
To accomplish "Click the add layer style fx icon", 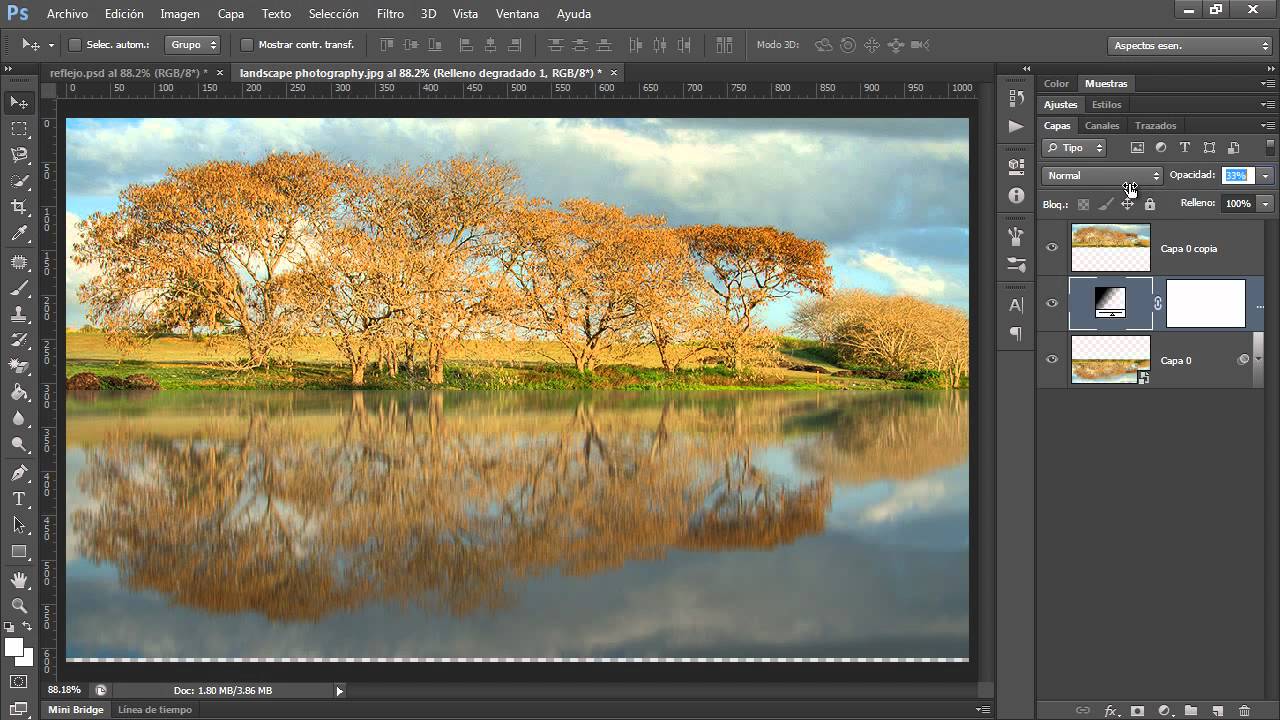I will [1110, 711].
